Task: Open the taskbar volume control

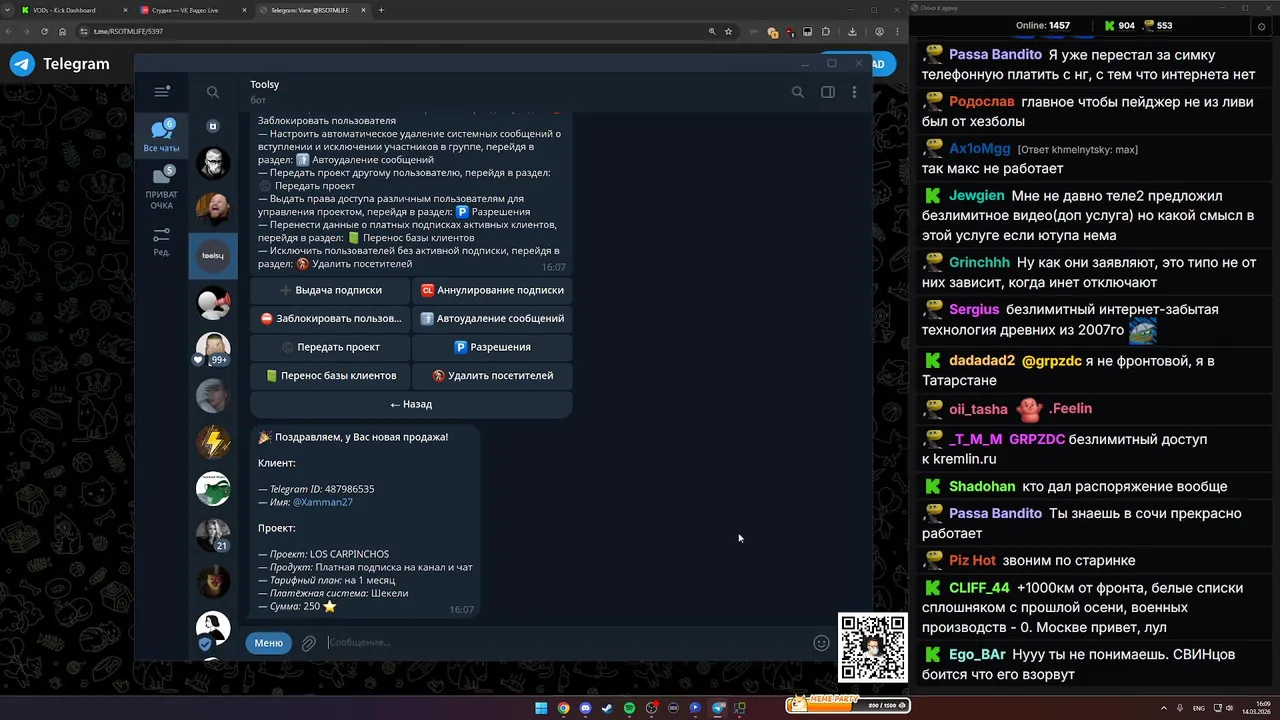Action: [1229, 708]
